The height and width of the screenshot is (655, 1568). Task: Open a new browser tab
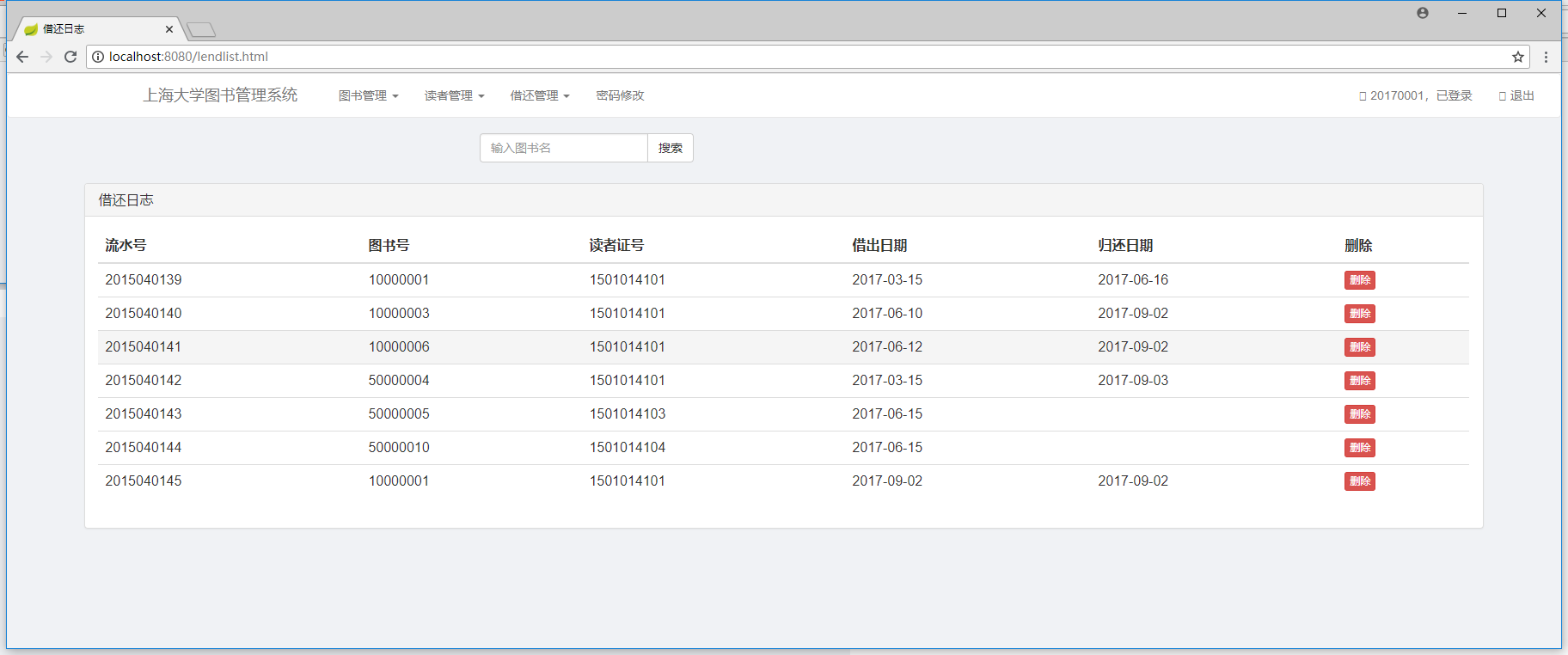click(201, 30)
